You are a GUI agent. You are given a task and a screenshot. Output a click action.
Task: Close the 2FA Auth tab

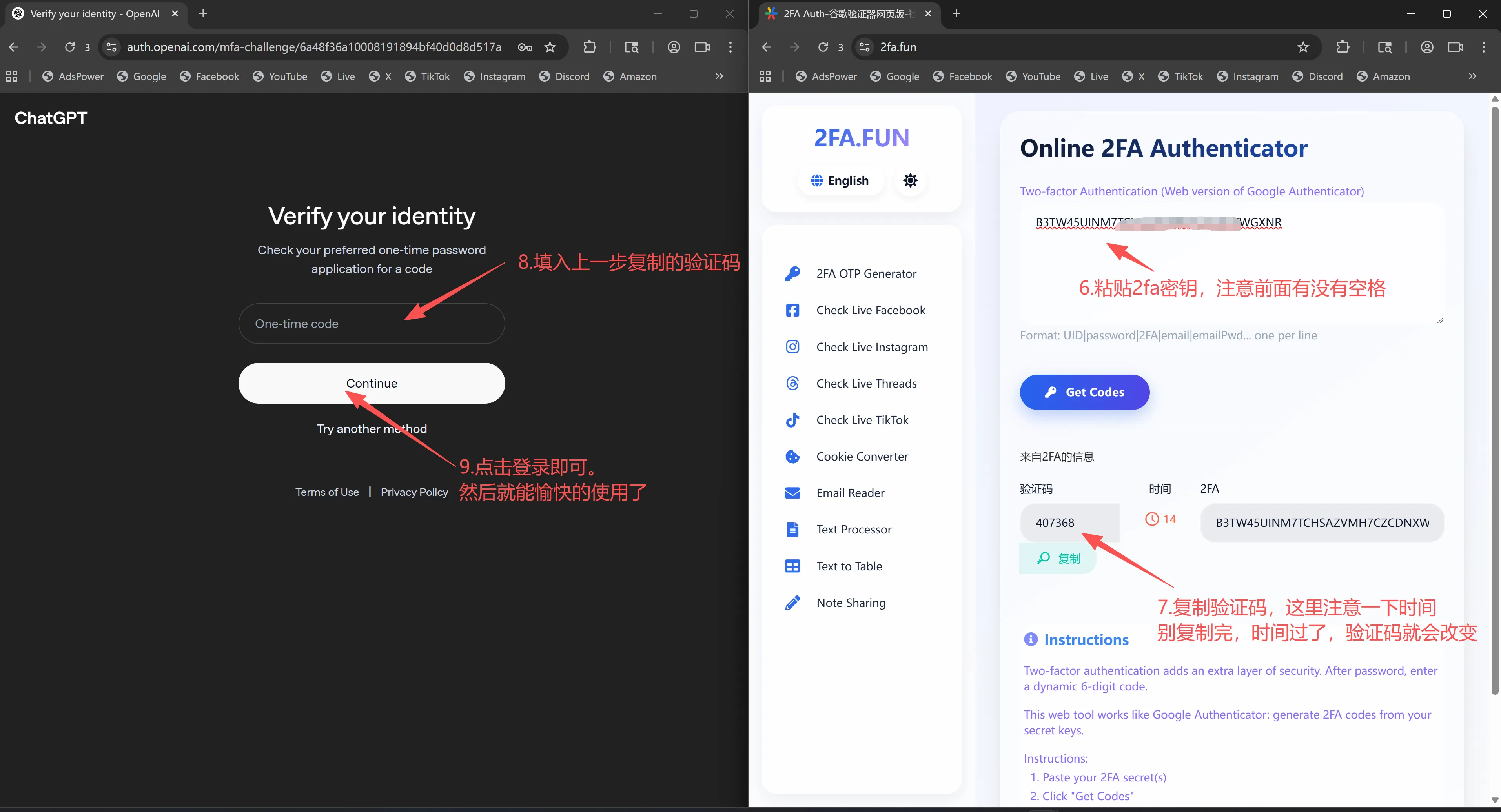[x=928, y=13]
